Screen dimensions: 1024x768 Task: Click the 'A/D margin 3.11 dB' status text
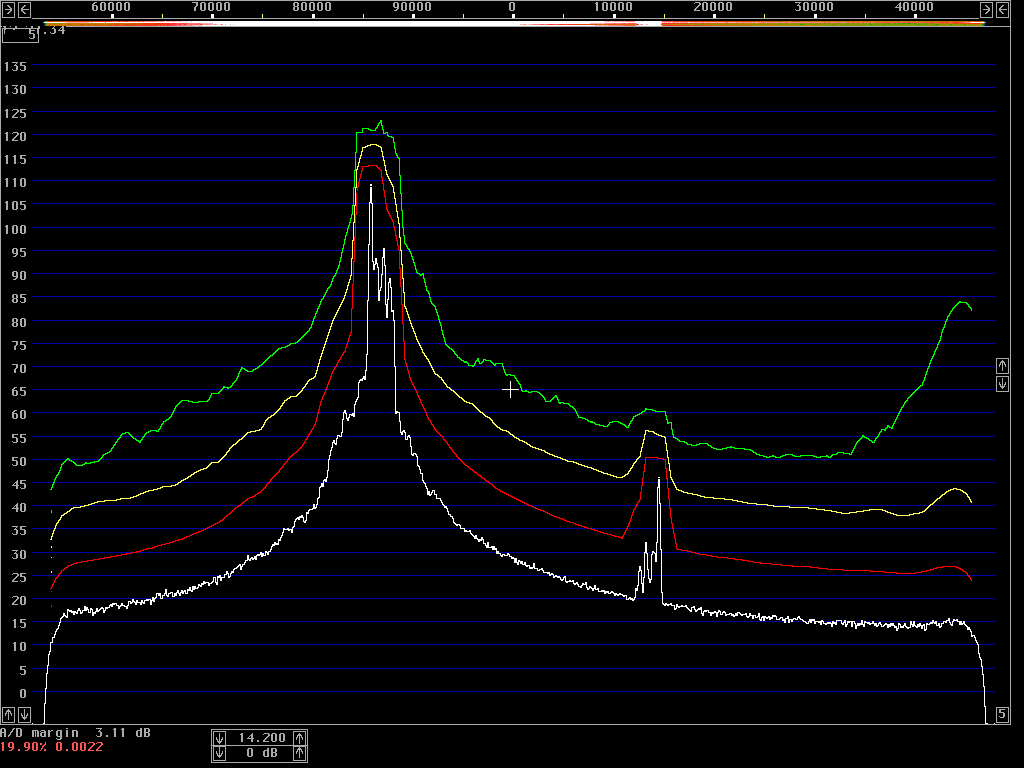coord(75,733)
